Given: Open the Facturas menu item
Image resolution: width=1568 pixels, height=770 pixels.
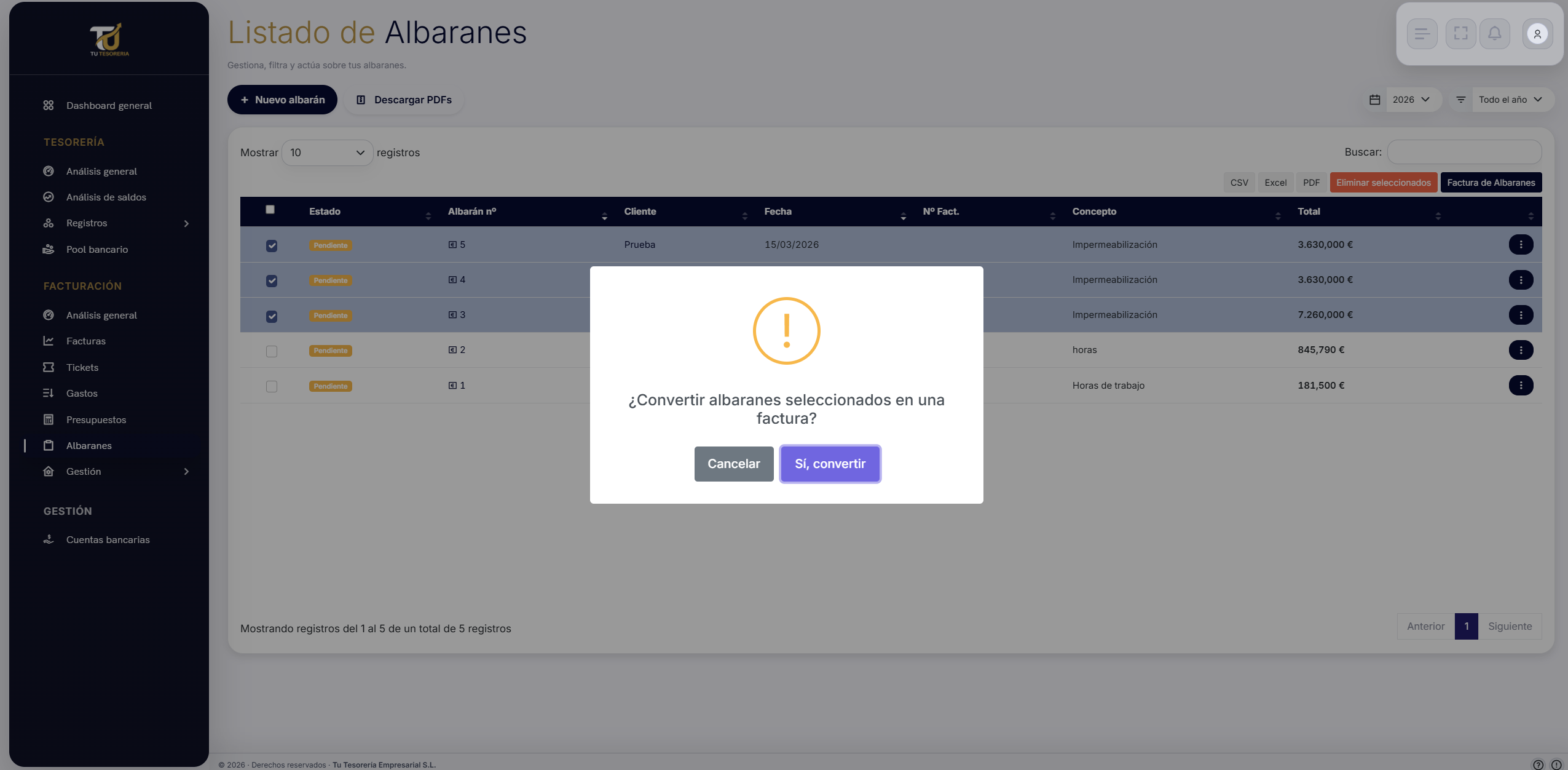Looking at the screenshot, I should (x=86, y=341).
